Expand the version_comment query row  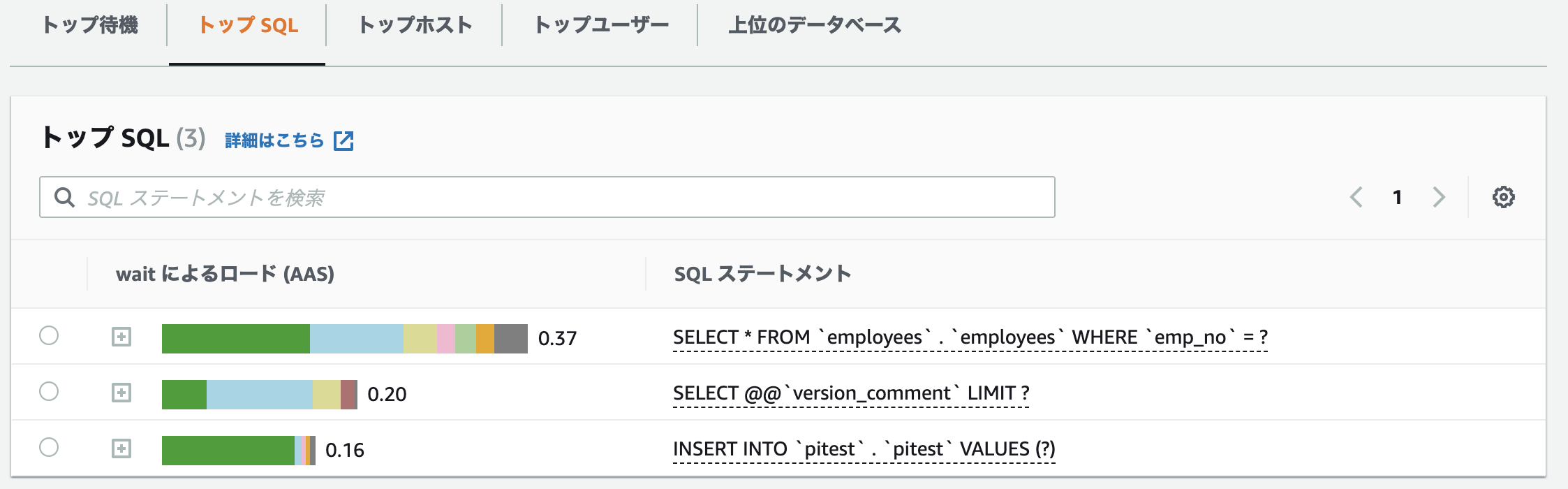coord(121,393)
